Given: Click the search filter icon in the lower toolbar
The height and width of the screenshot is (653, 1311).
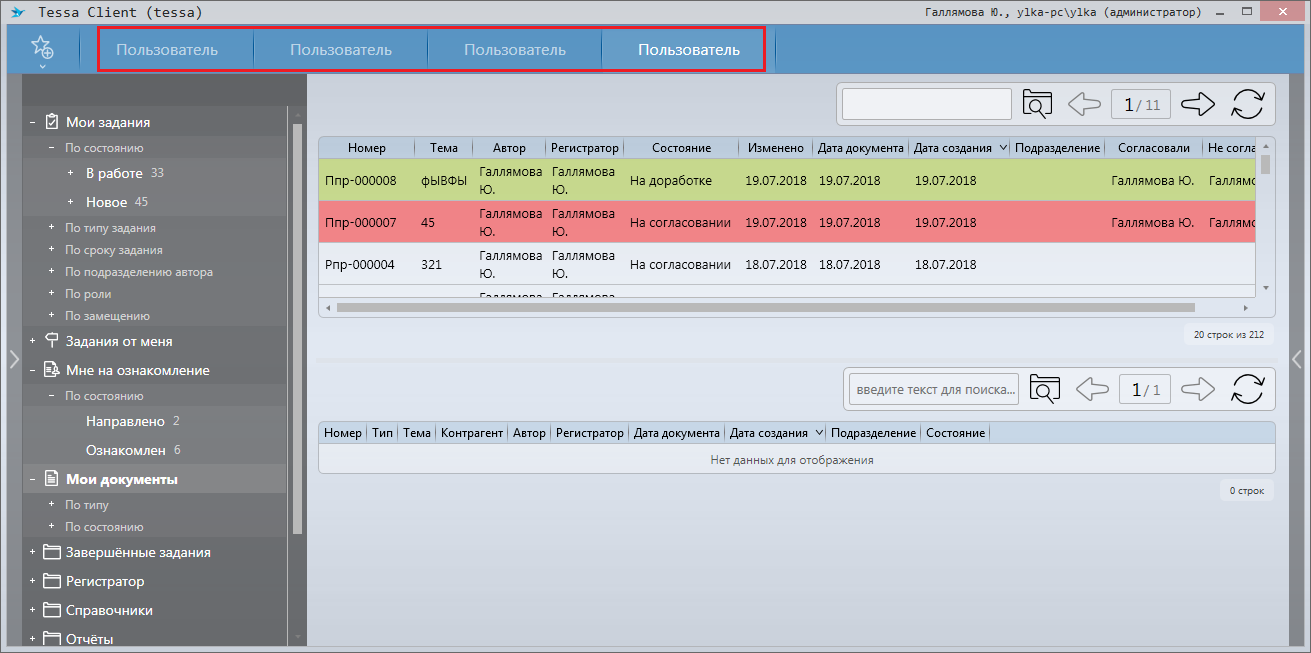Looking at the screenshot, I should pos(1044,389).
